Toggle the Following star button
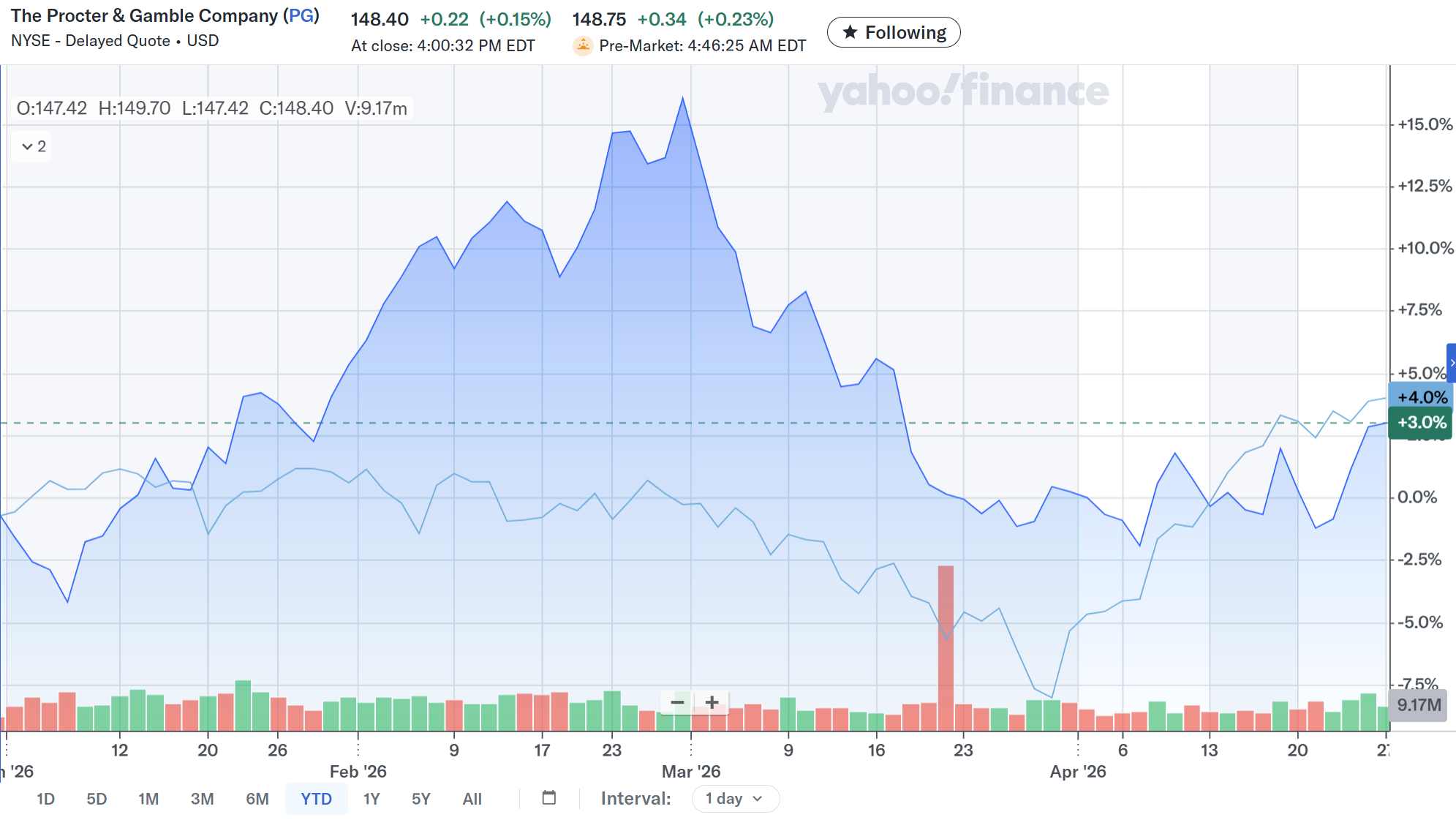Screen dimensions: 1456x820 click(x=894, y=32)
